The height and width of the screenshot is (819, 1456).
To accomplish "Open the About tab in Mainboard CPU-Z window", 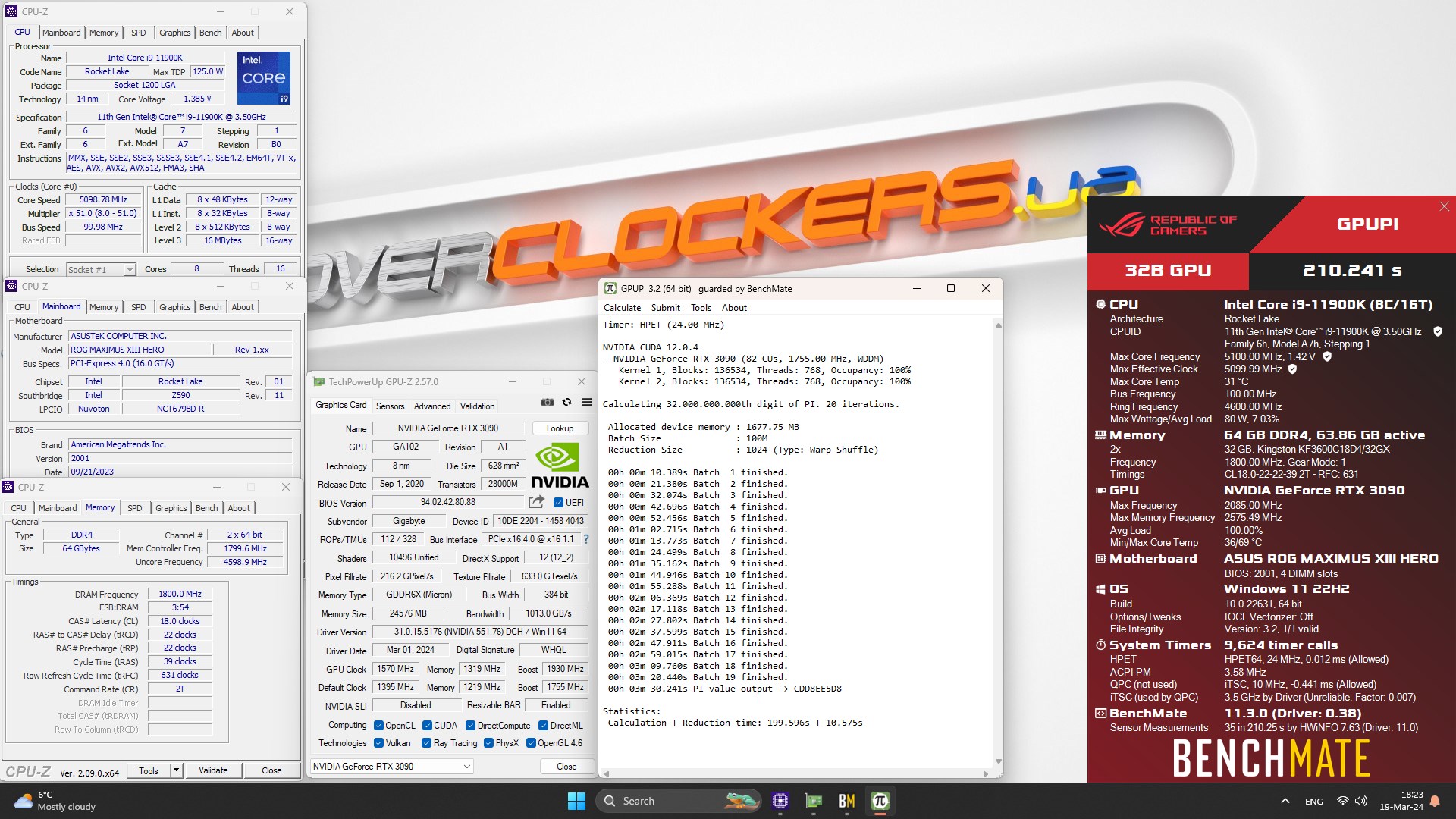I will click(x=243, y=307).
